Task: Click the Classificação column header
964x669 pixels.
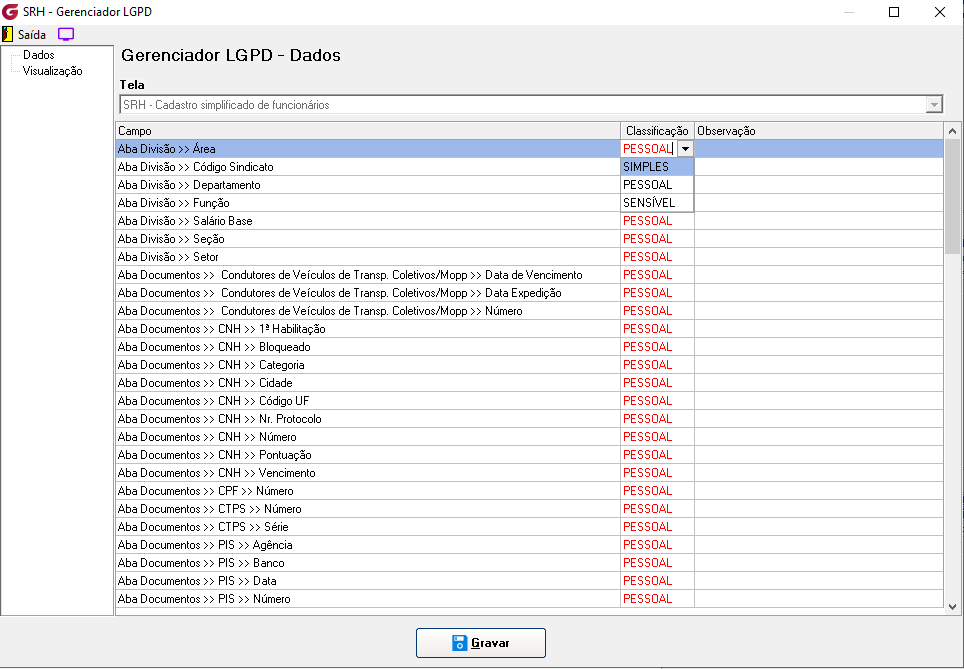Action: (657, 131)
